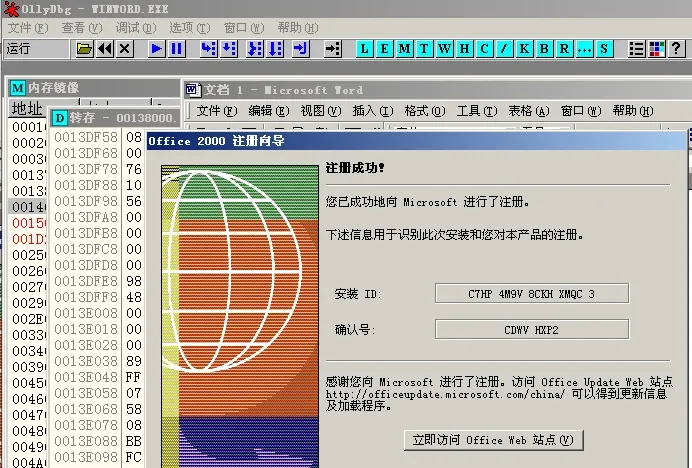Open Source window with S button
This screenshot has width=692, height=468.
tap(604, 49)
